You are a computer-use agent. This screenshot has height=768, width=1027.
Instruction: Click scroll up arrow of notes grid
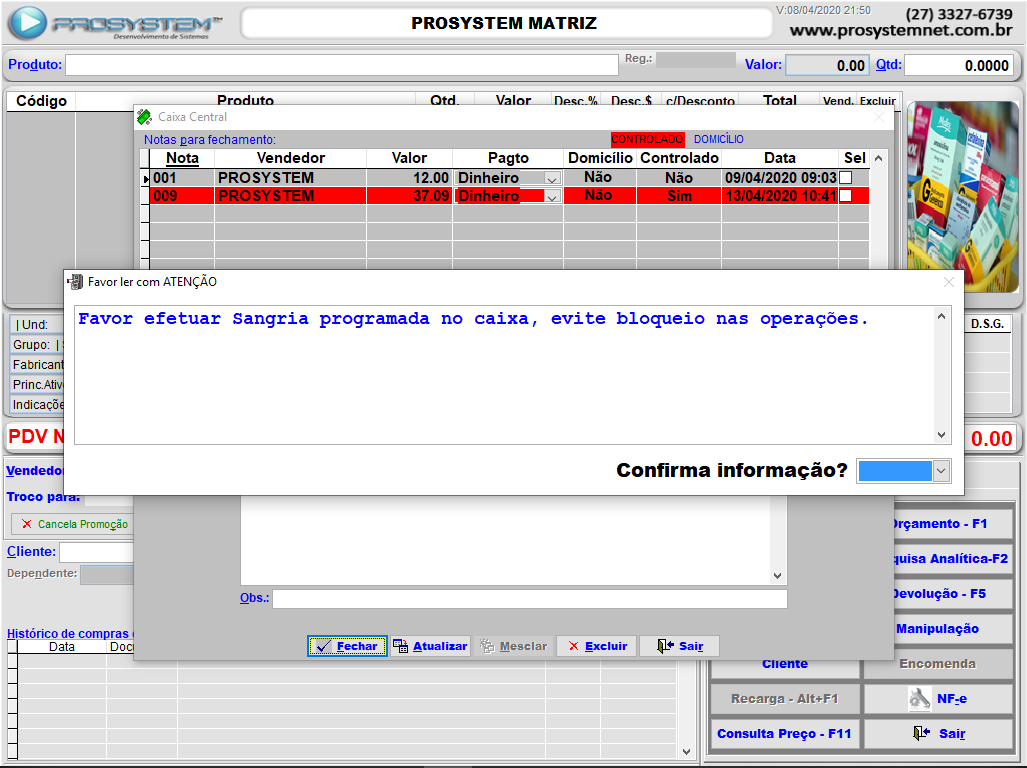coord(878,158)
